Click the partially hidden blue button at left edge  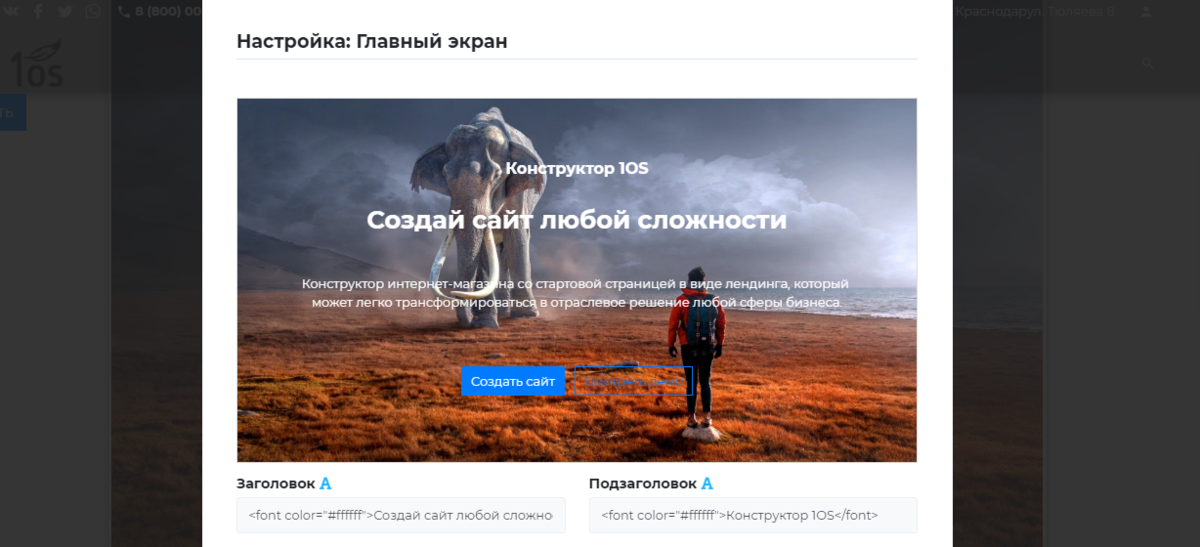pos(13,112)
